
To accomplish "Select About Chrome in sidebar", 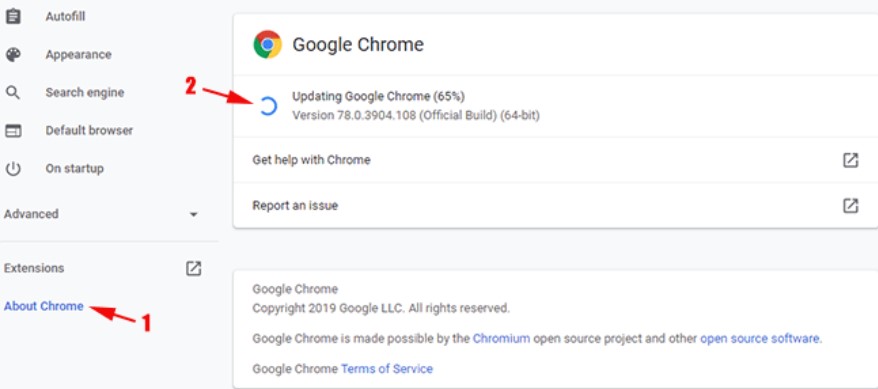I will 44,306.
